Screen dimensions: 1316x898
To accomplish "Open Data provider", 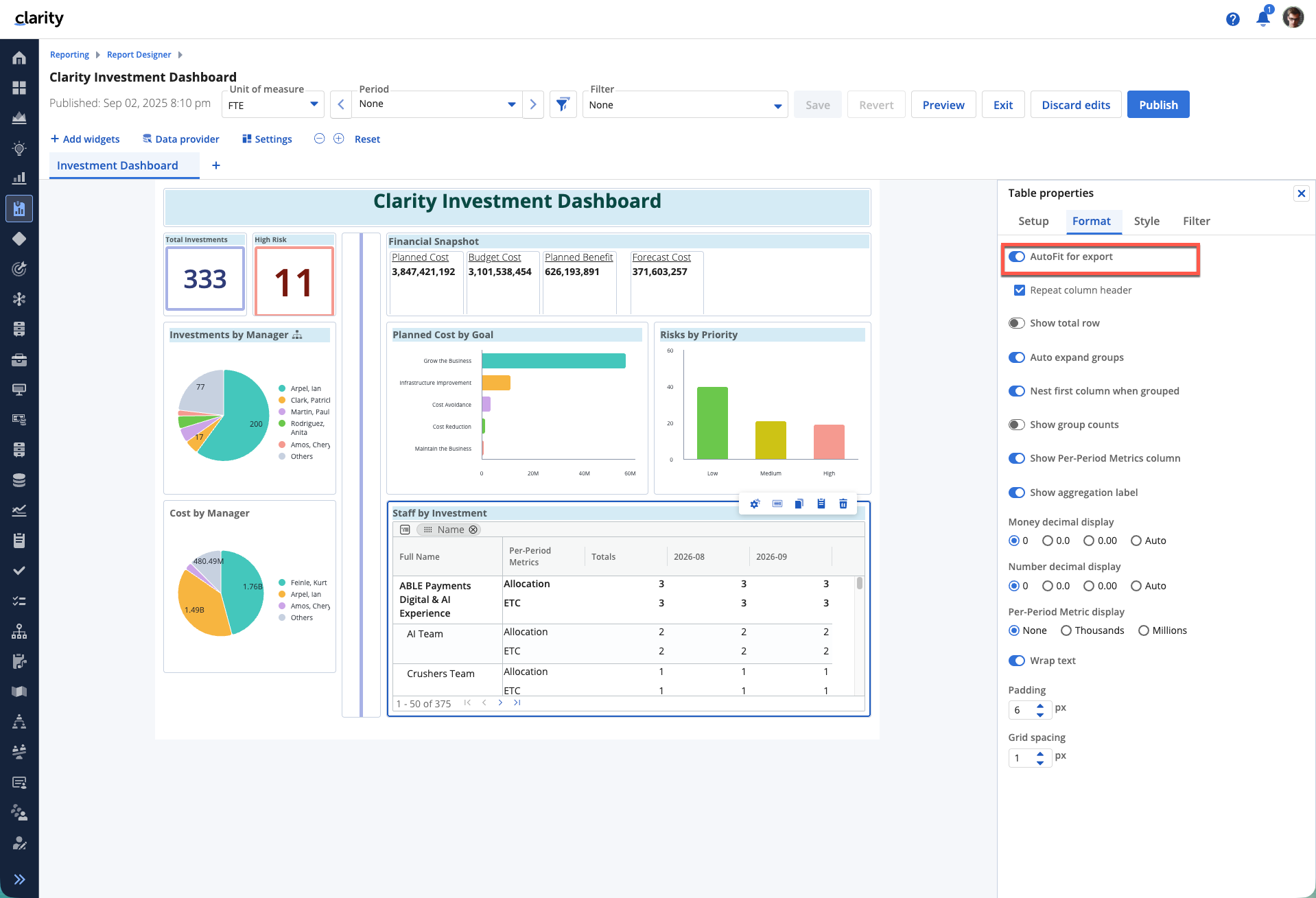I will (x=181, y=139).
